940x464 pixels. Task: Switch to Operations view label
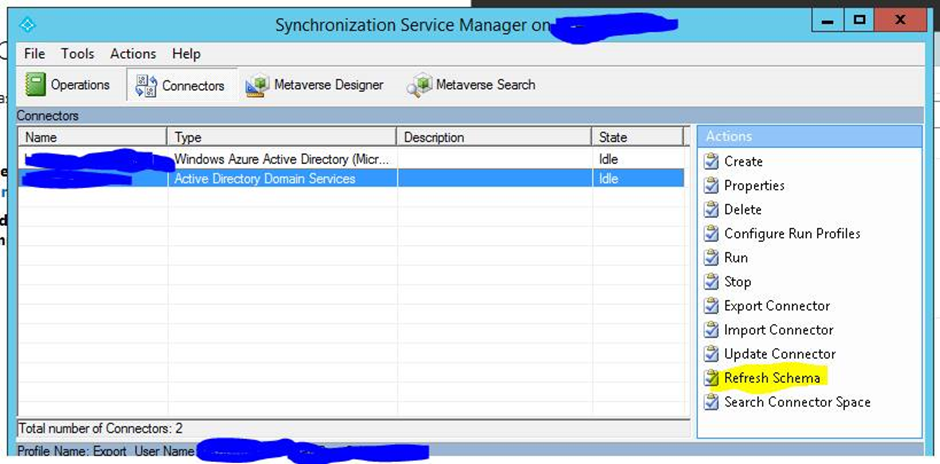80,85
